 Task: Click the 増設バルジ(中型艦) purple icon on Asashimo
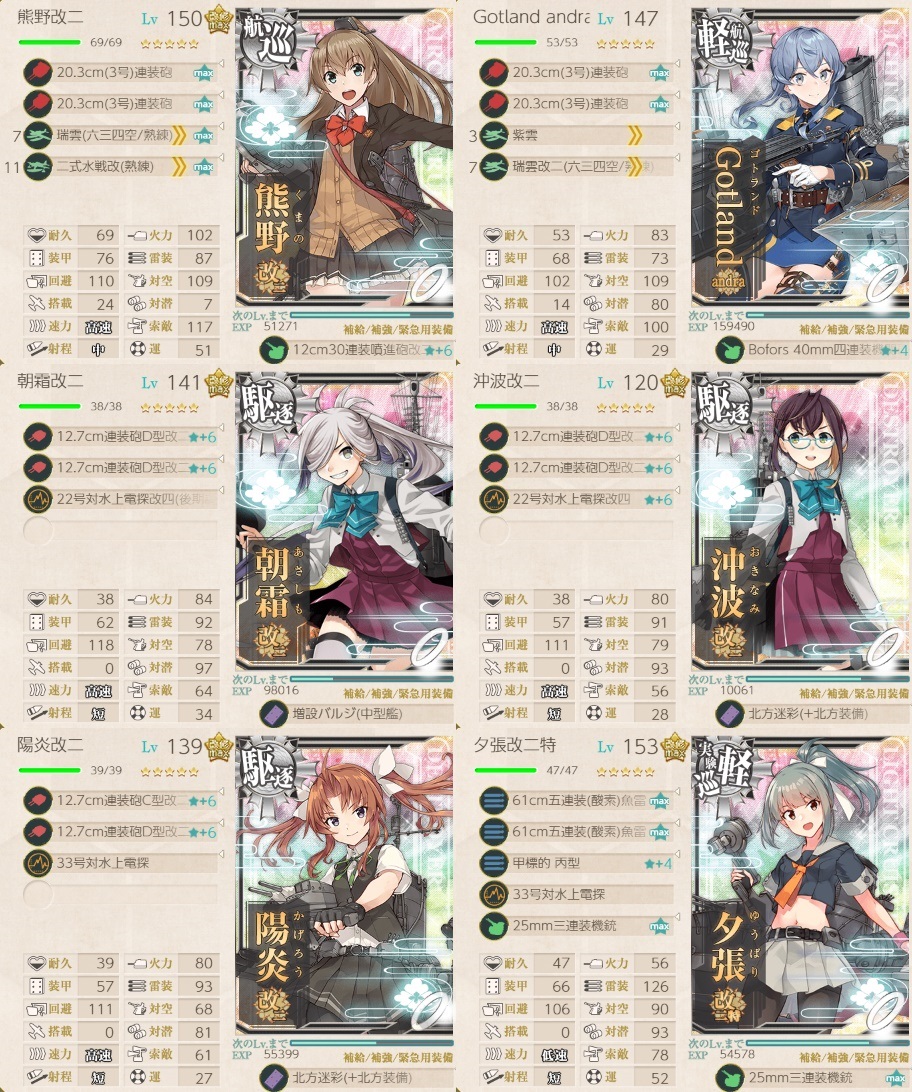pos(273,714)
